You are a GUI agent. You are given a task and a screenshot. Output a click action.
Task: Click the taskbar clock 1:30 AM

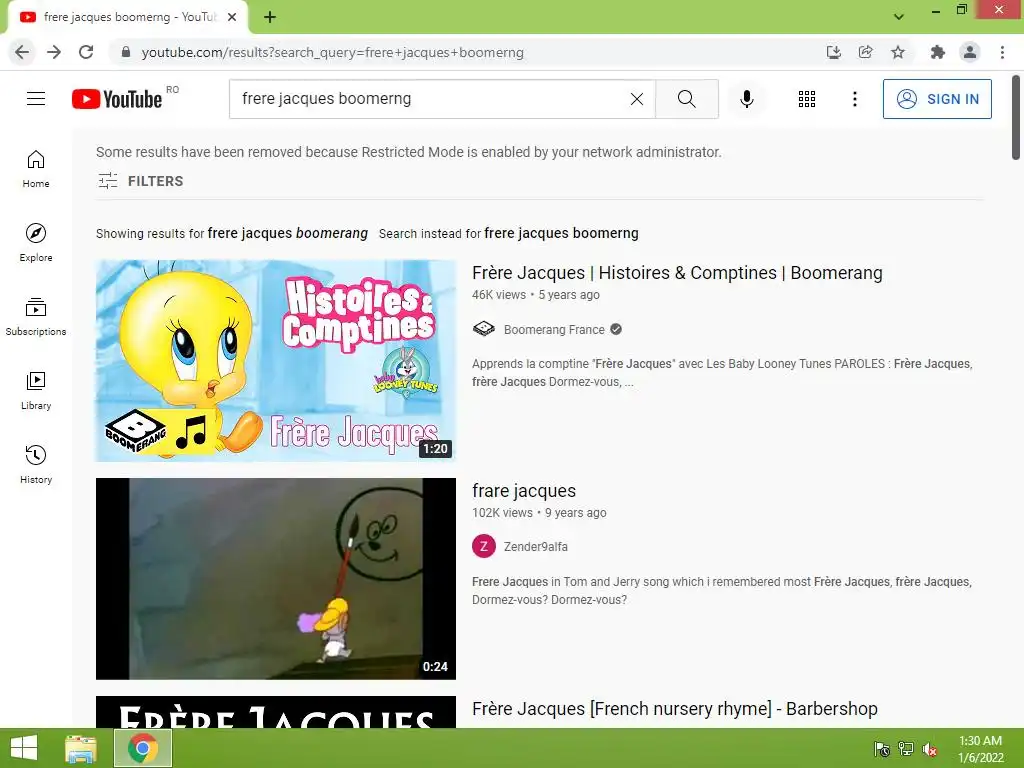tap(980, 749)
